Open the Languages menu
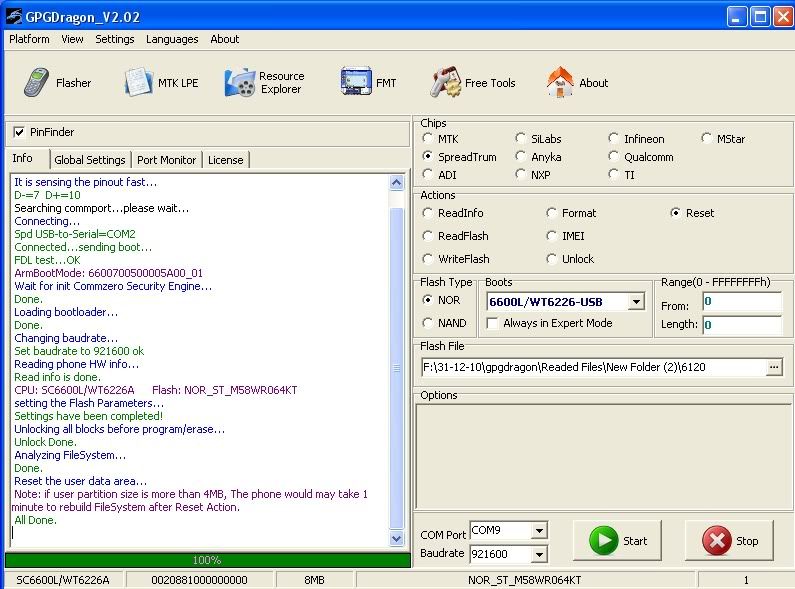795x589 pixels. tap(172, 39)
